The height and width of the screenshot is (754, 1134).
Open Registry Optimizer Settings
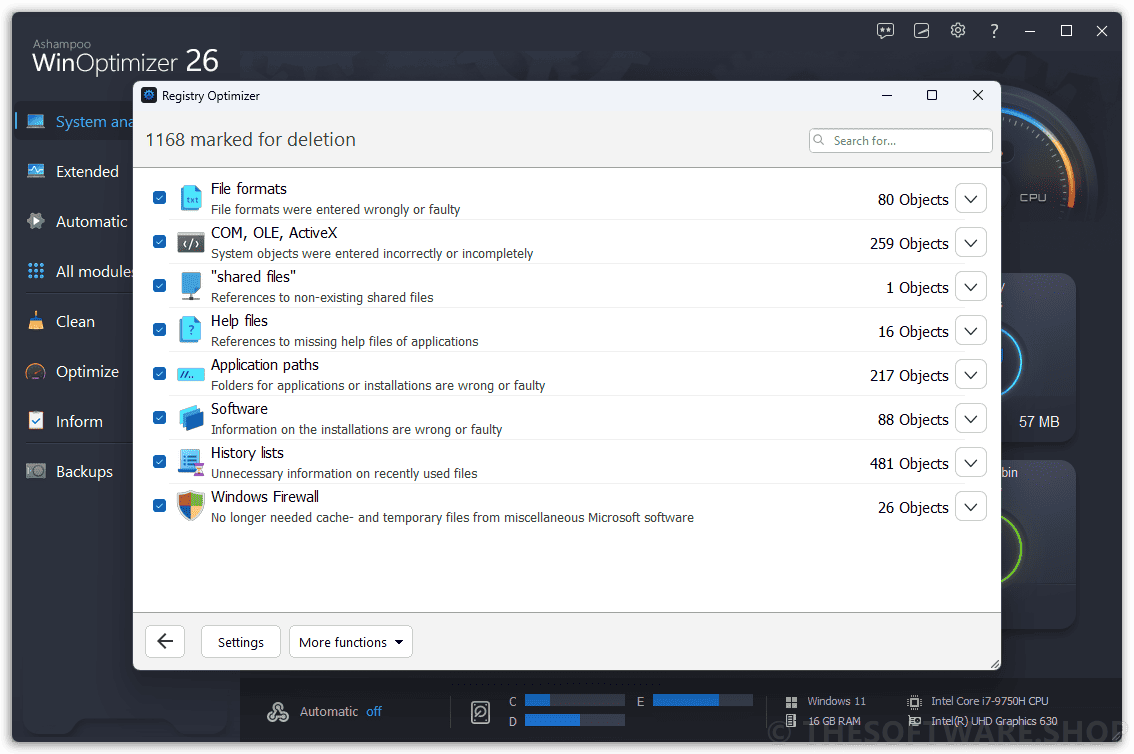click(x=241, y=642)
